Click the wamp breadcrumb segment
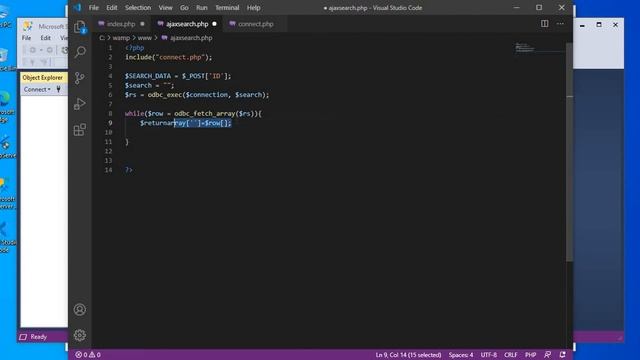This screenshot has width=640, height=360. click(x=121, y=38)
